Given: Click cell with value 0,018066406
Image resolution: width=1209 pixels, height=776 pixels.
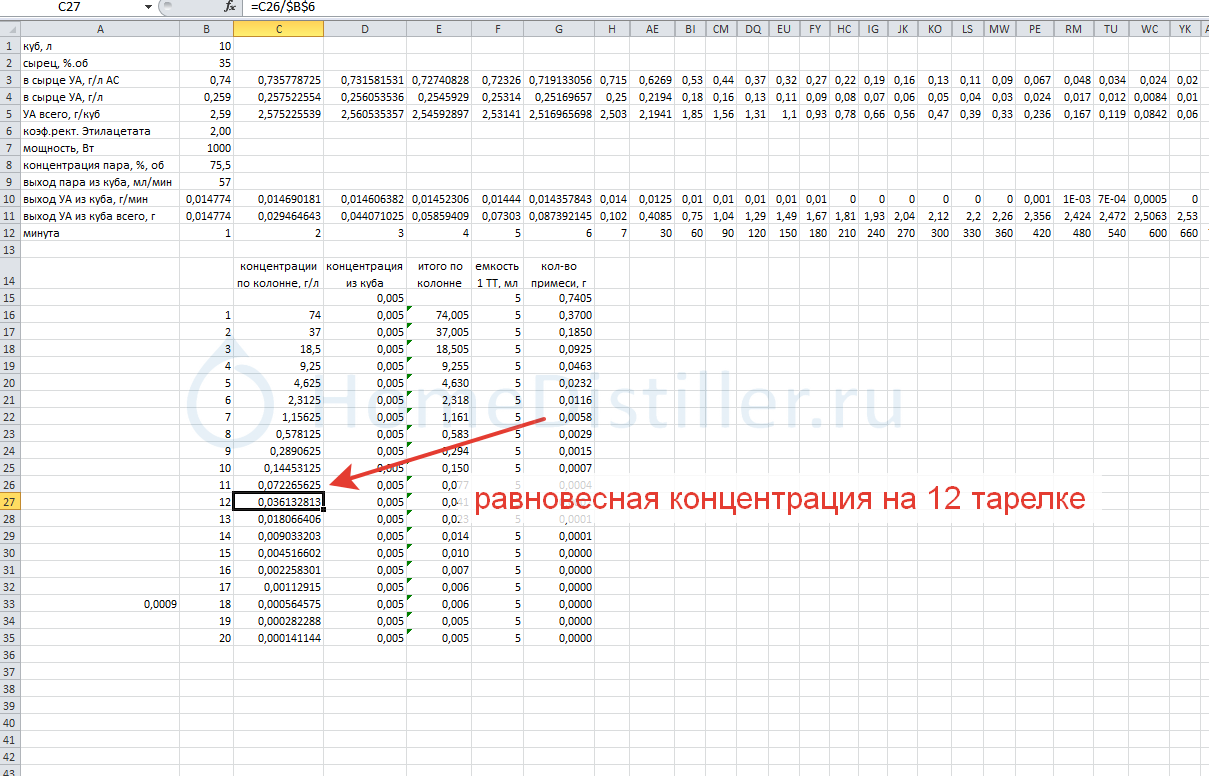Looking at the screenshot, I should 278,519.
